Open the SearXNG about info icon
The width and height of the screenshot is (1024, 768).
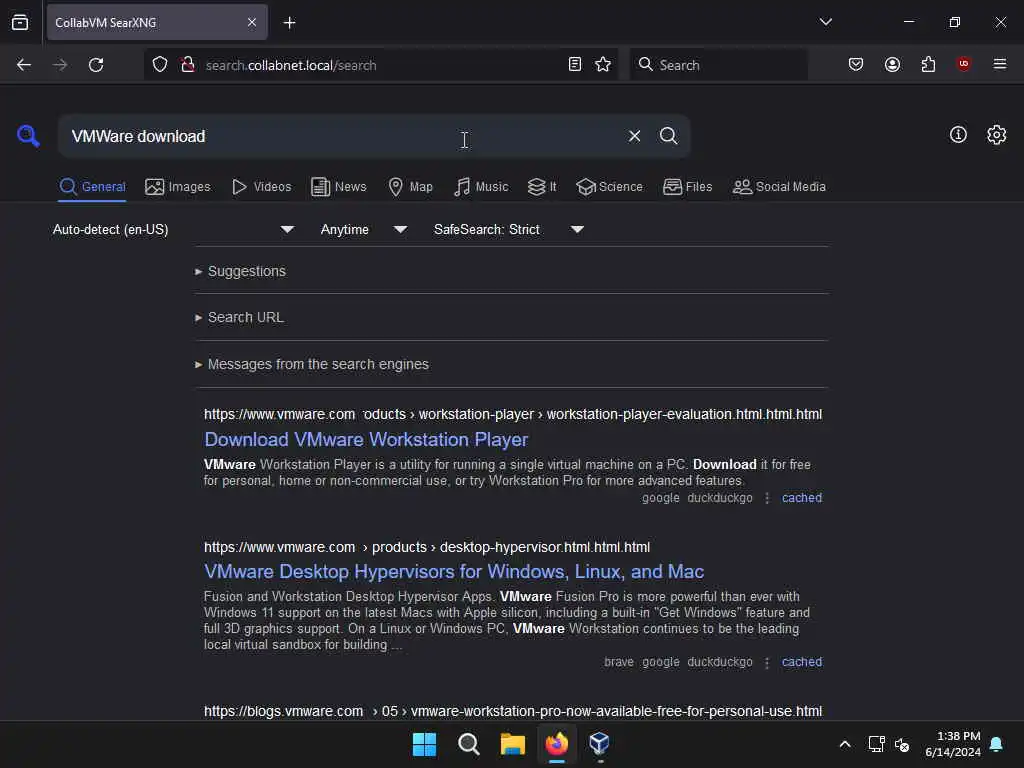[958, 135]
